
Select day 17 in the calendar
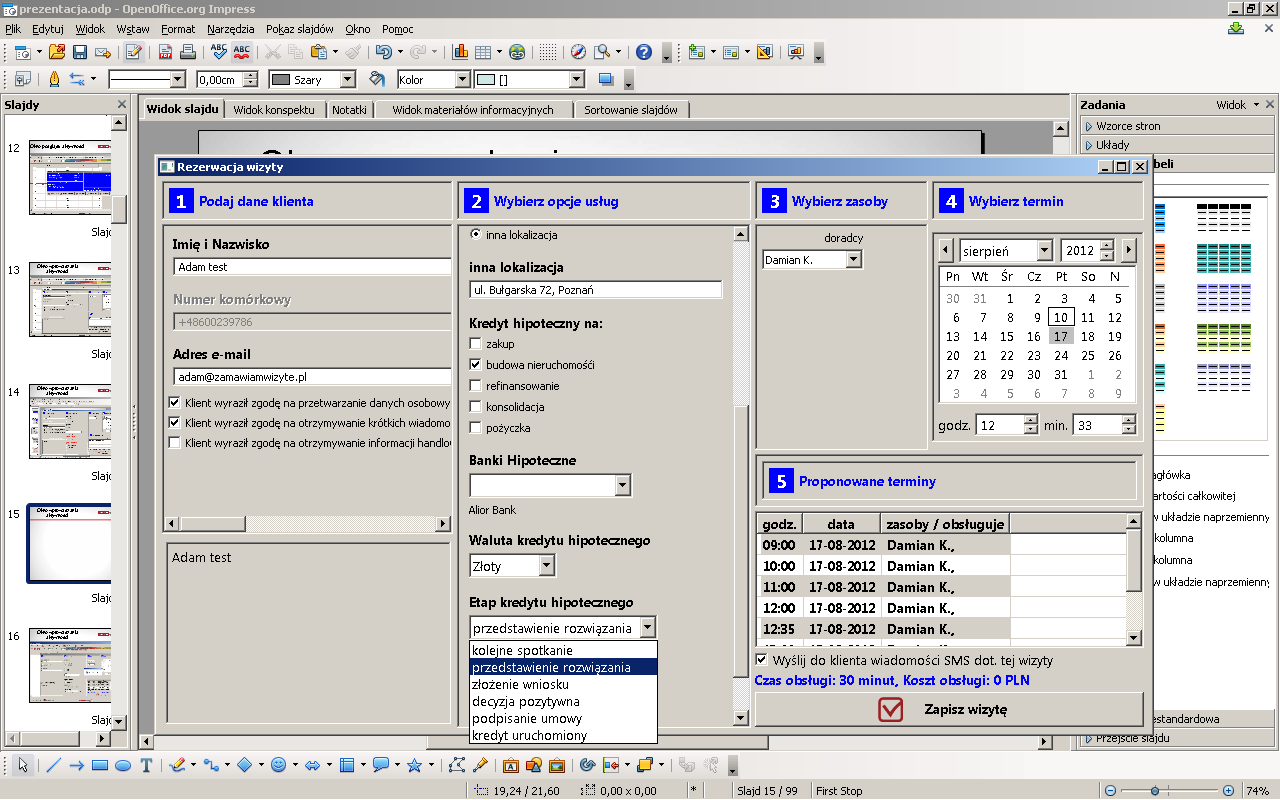[1061, 337]
